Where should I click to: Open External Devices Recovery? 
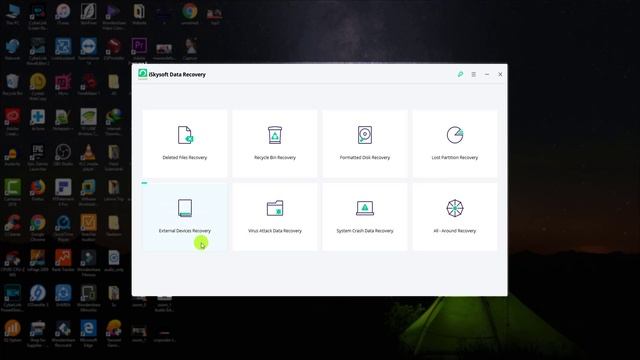[184, 217]
